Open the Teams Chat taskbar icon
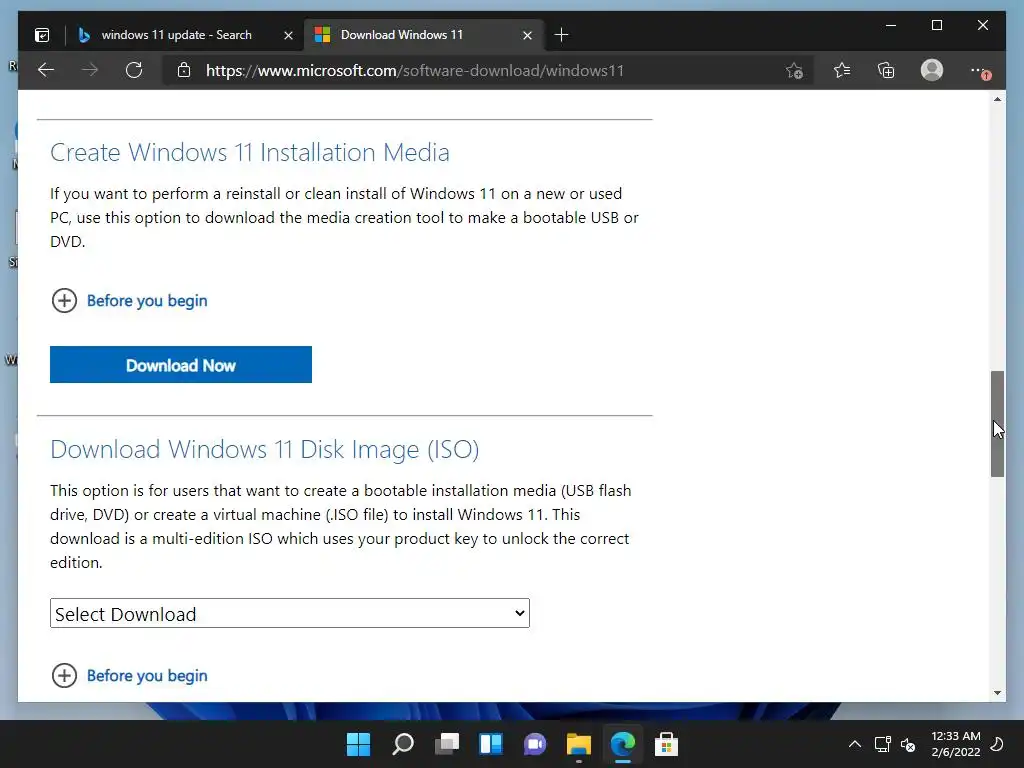This screenshot has height=768, width=1024. 535,744
